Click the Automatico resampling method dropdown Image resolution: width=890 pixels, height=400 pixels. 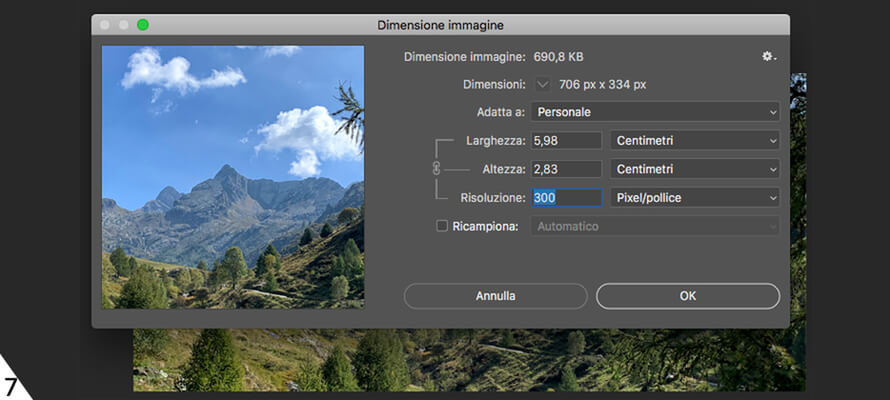pos(655,227)
